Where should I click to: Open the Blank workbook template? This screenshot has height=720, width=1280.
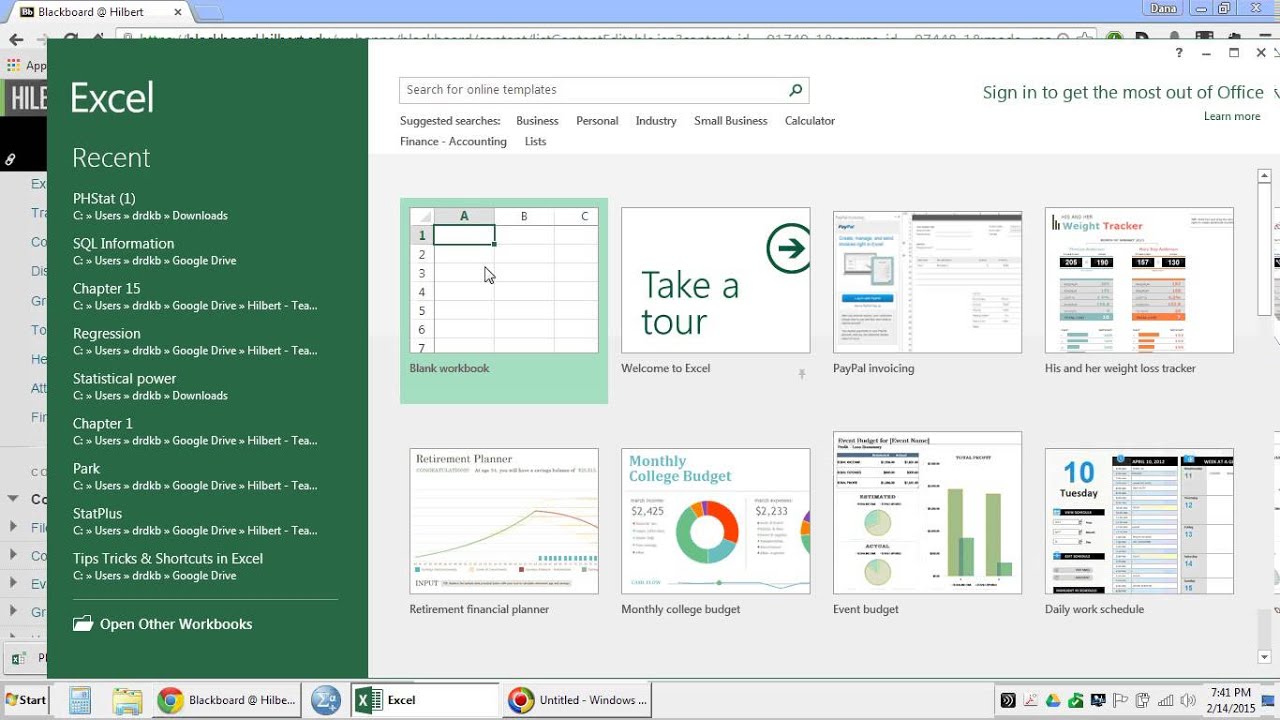504,300
